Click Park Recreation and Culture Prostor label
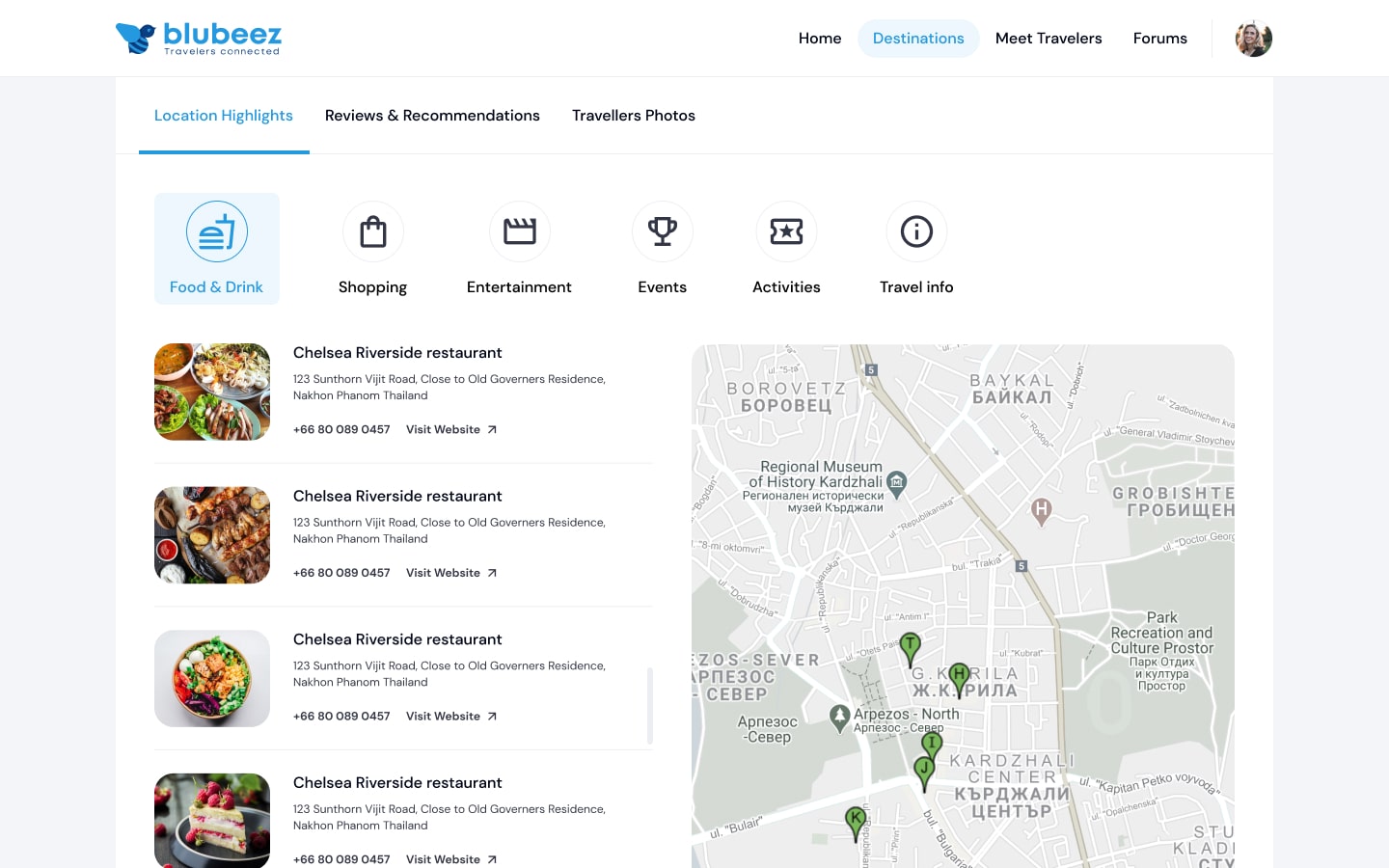This screenshot has width=1389, height=868. pyautogui.click(x=1161, y=650)
